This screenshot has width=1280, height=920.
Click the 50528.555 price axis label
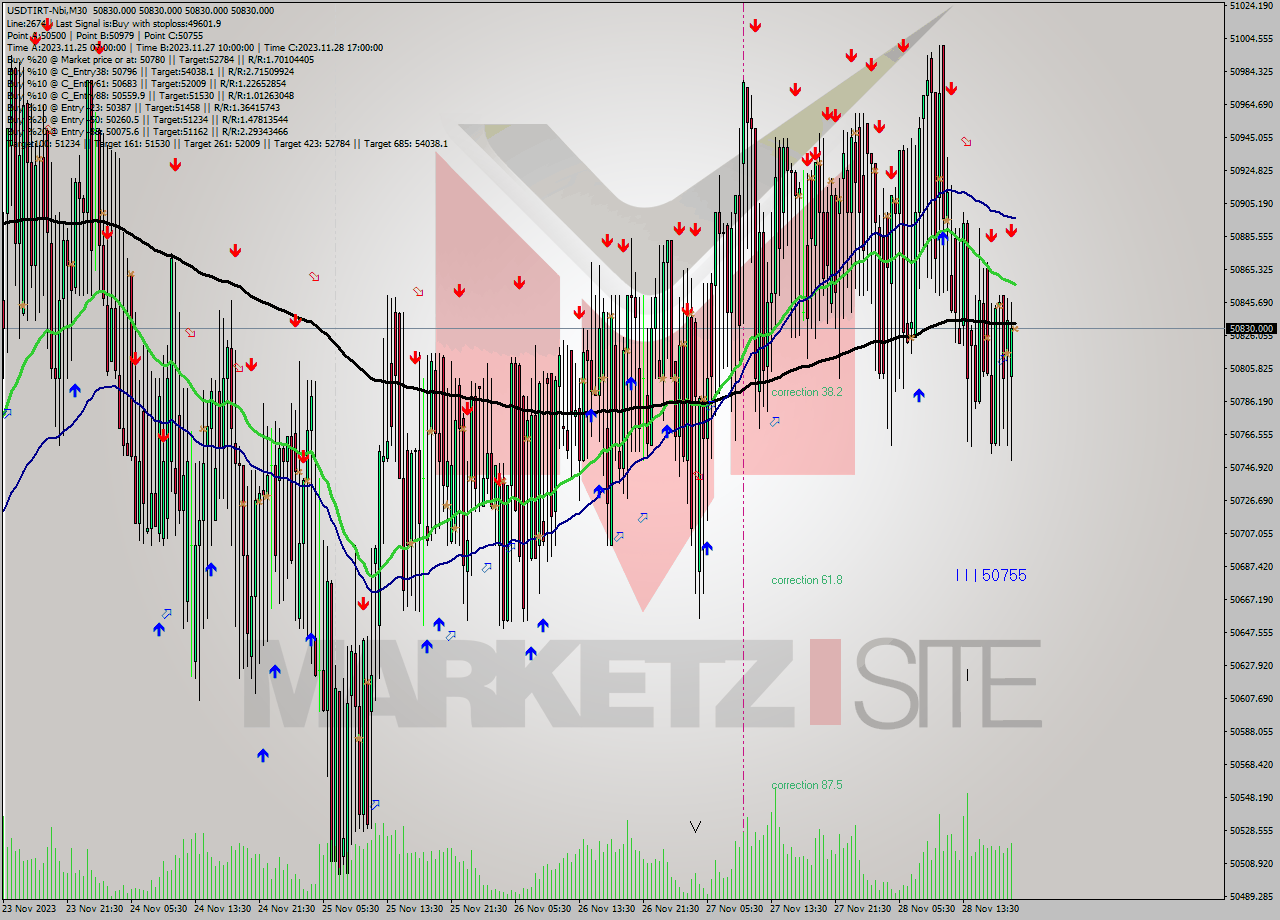1251,830
